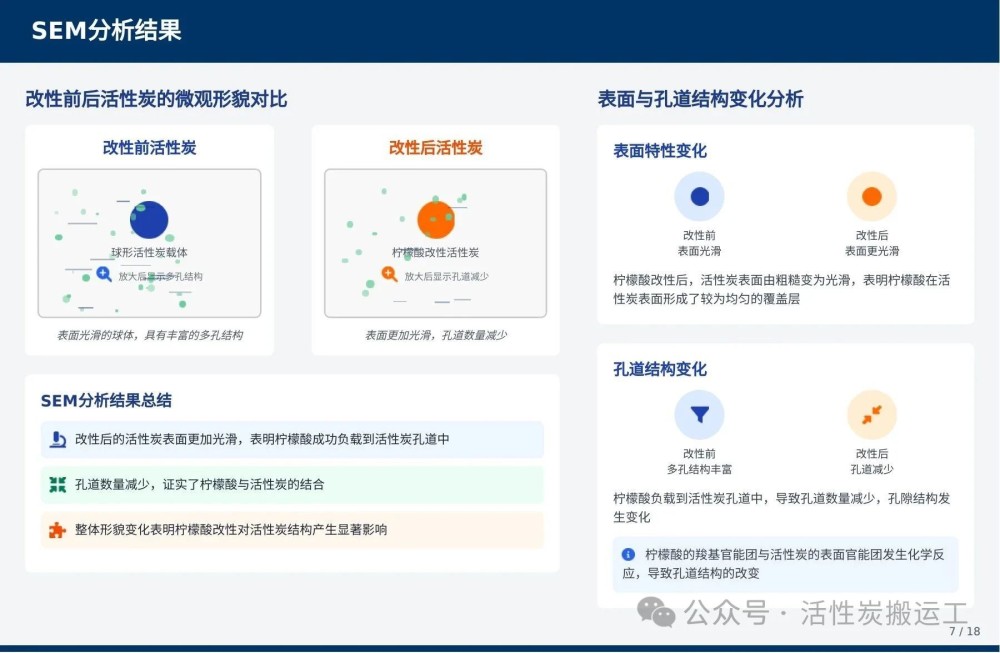Image resolution: width=1000 pixels, height=653 pixels.
Task: Click the 表面特性变化 section heading
Action: coord(660,151)
